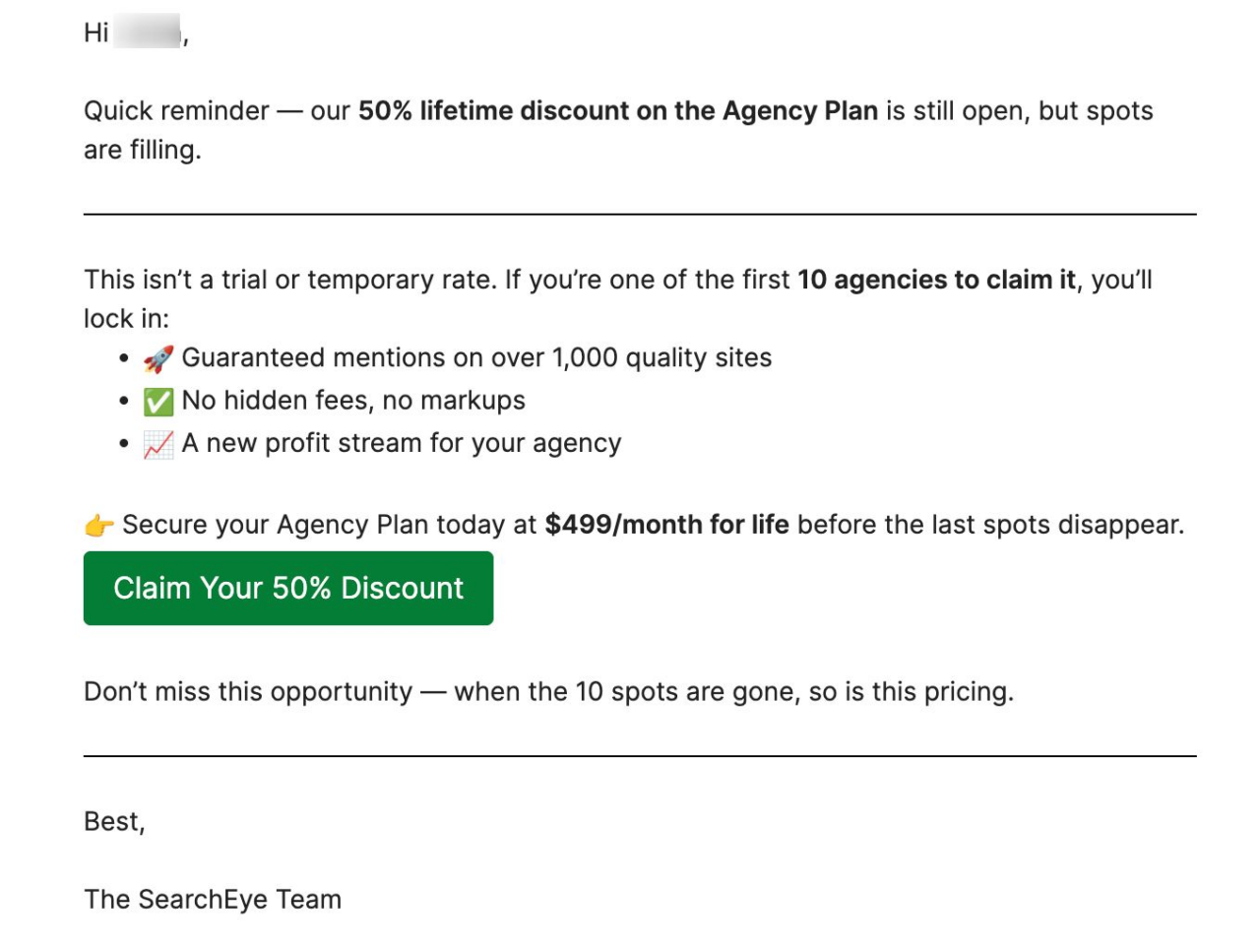
Task: Click the Best, closing line
Action: pos(114,819)
